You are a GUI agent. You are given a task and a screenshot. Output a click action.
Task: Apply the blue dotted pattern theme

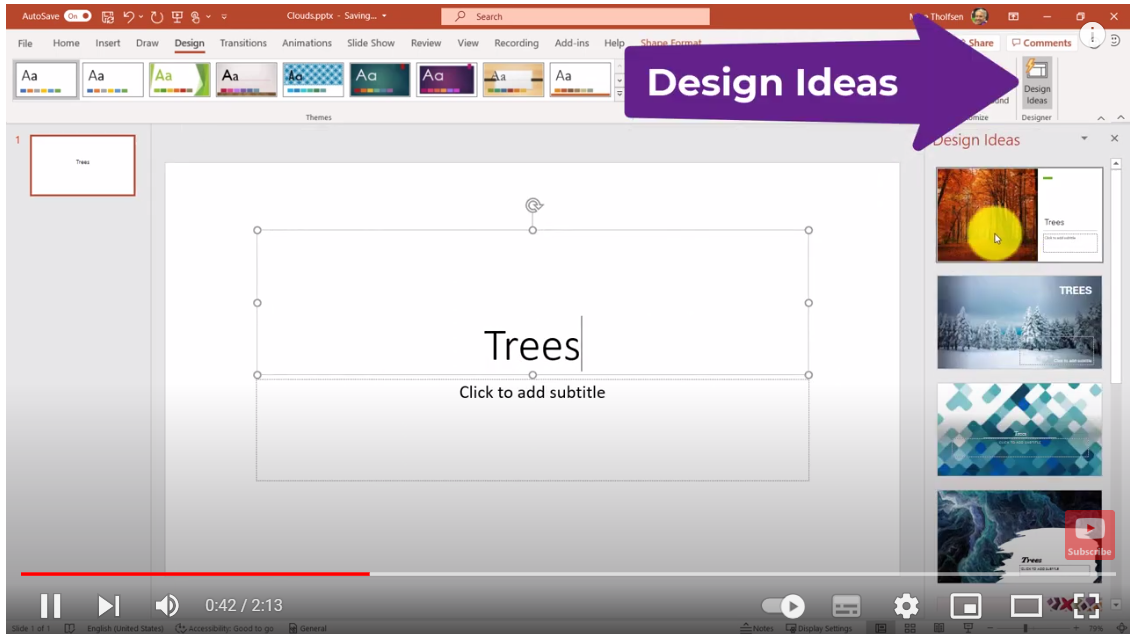pos(313,79)
